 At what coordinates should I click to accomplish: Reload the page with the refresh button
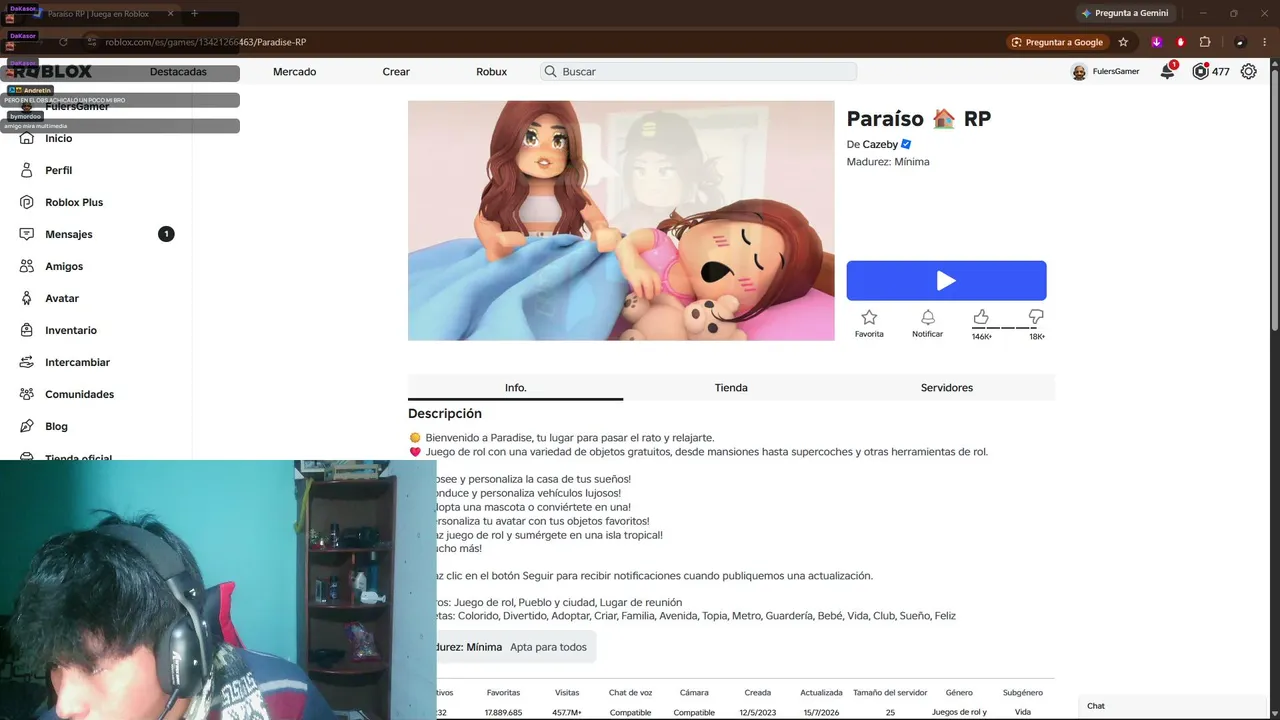point(63,42)
